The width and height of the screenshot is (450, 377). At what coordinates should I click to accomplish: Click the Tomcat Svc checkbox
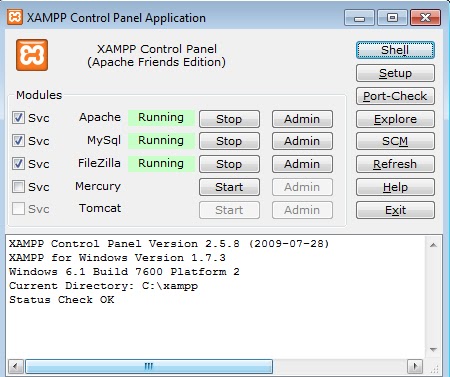click(18, 209)
